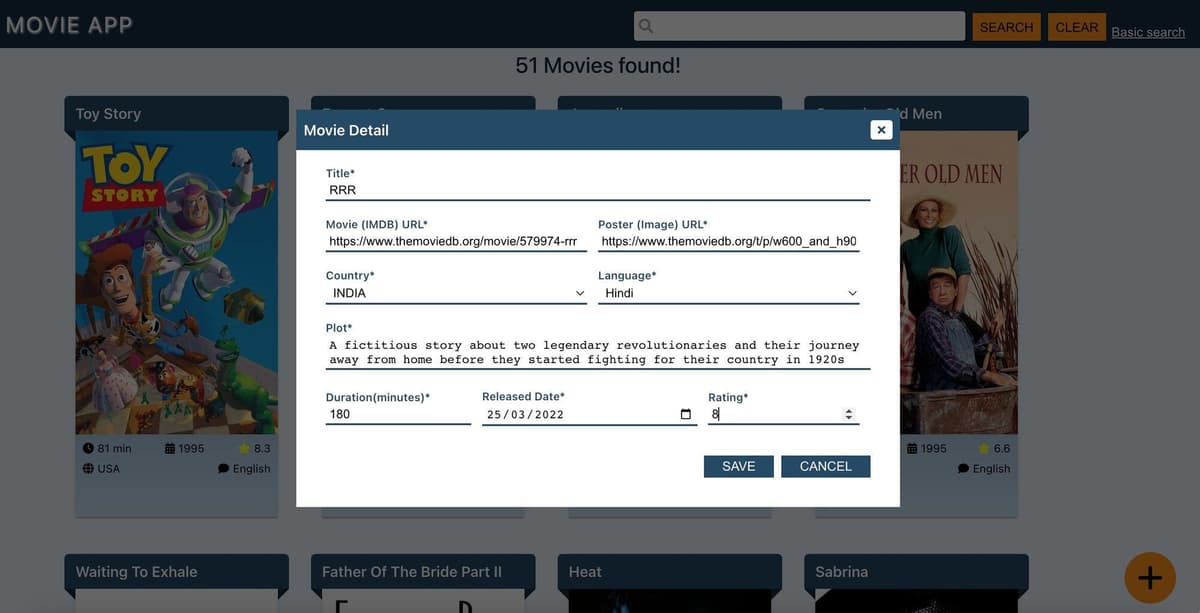Screen dimensions: 1200x613
Task: Adjust the Rating value with spinner arrows
Action: point(849,414)
